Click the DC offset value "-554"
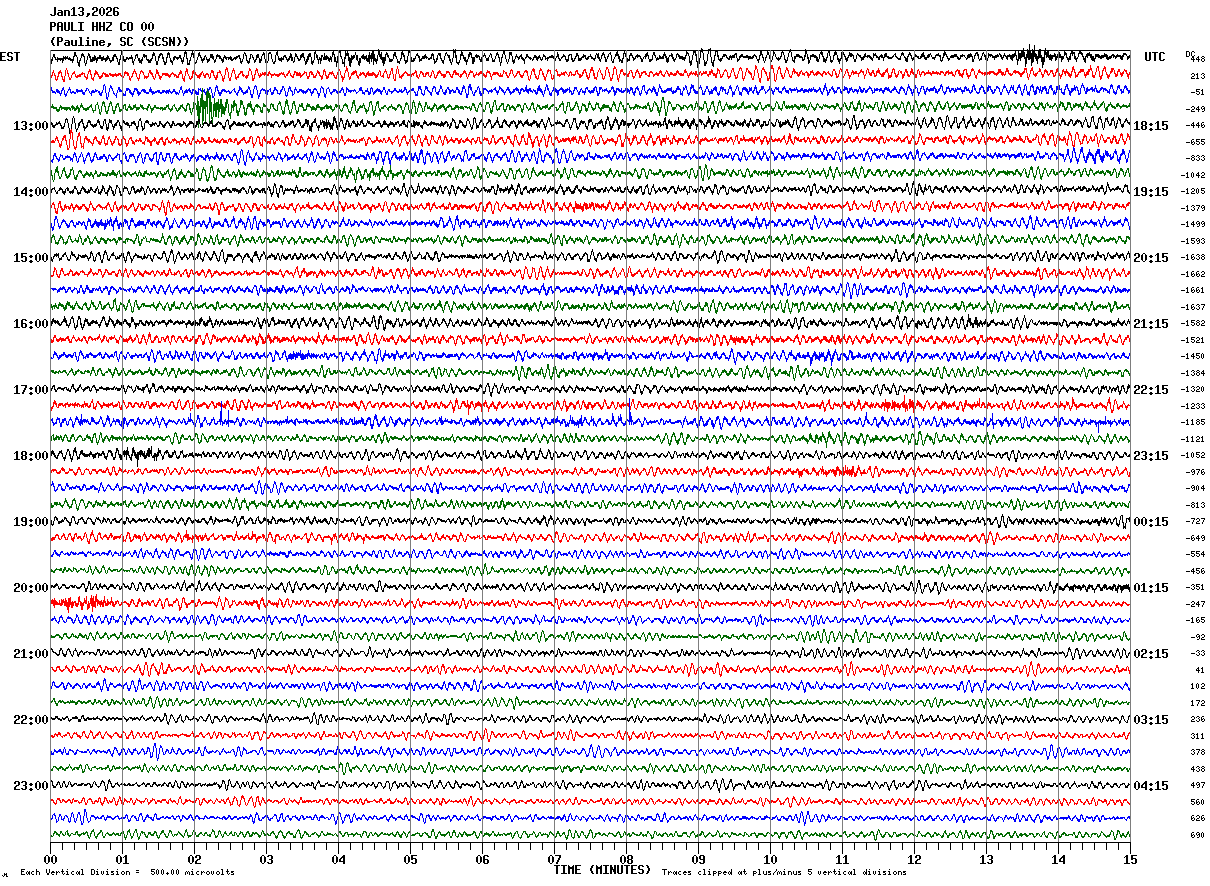 (x=1195, y=554)
